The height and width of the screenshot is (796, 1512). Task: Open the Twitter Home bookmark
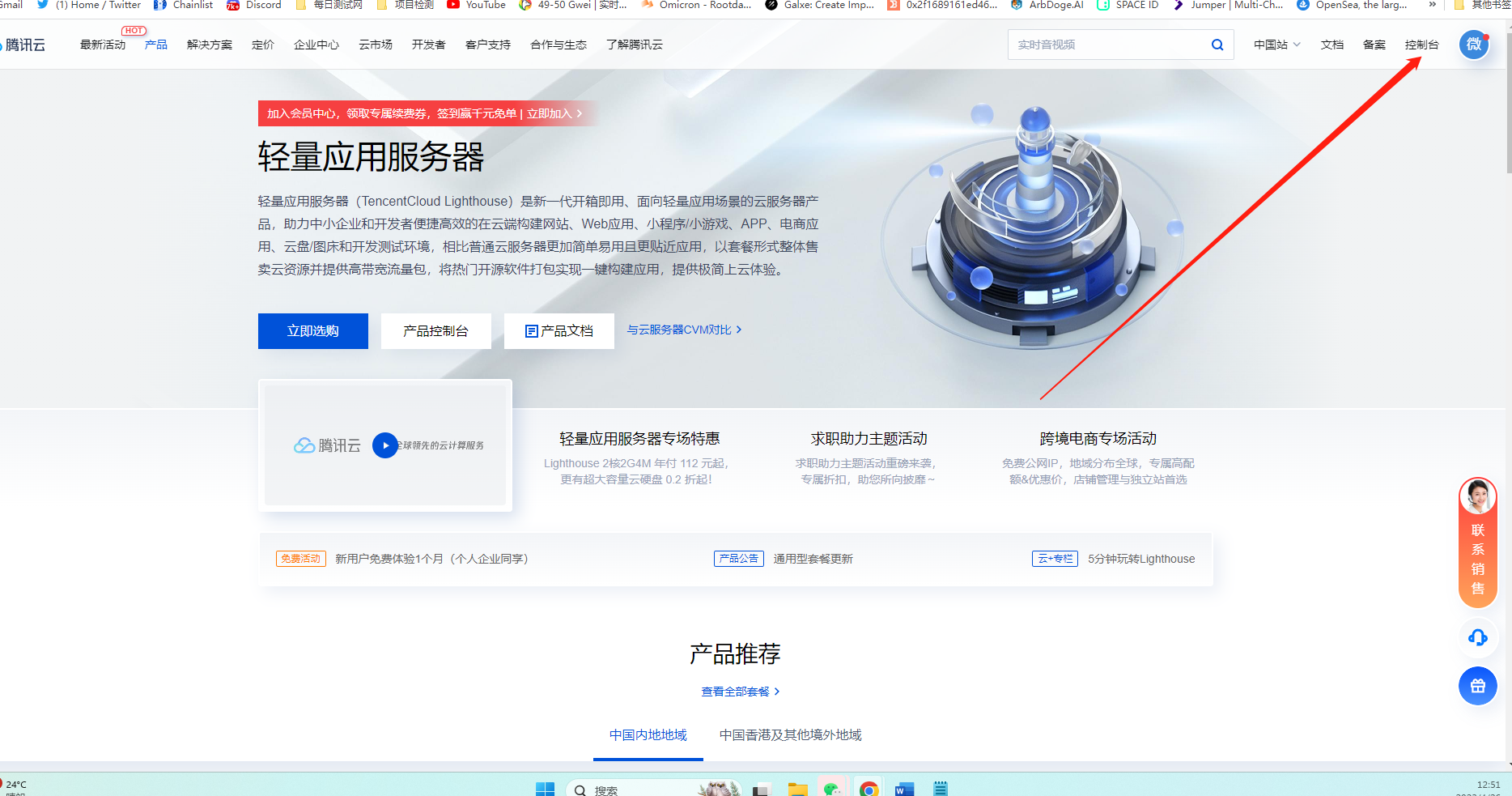click(x=89, y=5)
